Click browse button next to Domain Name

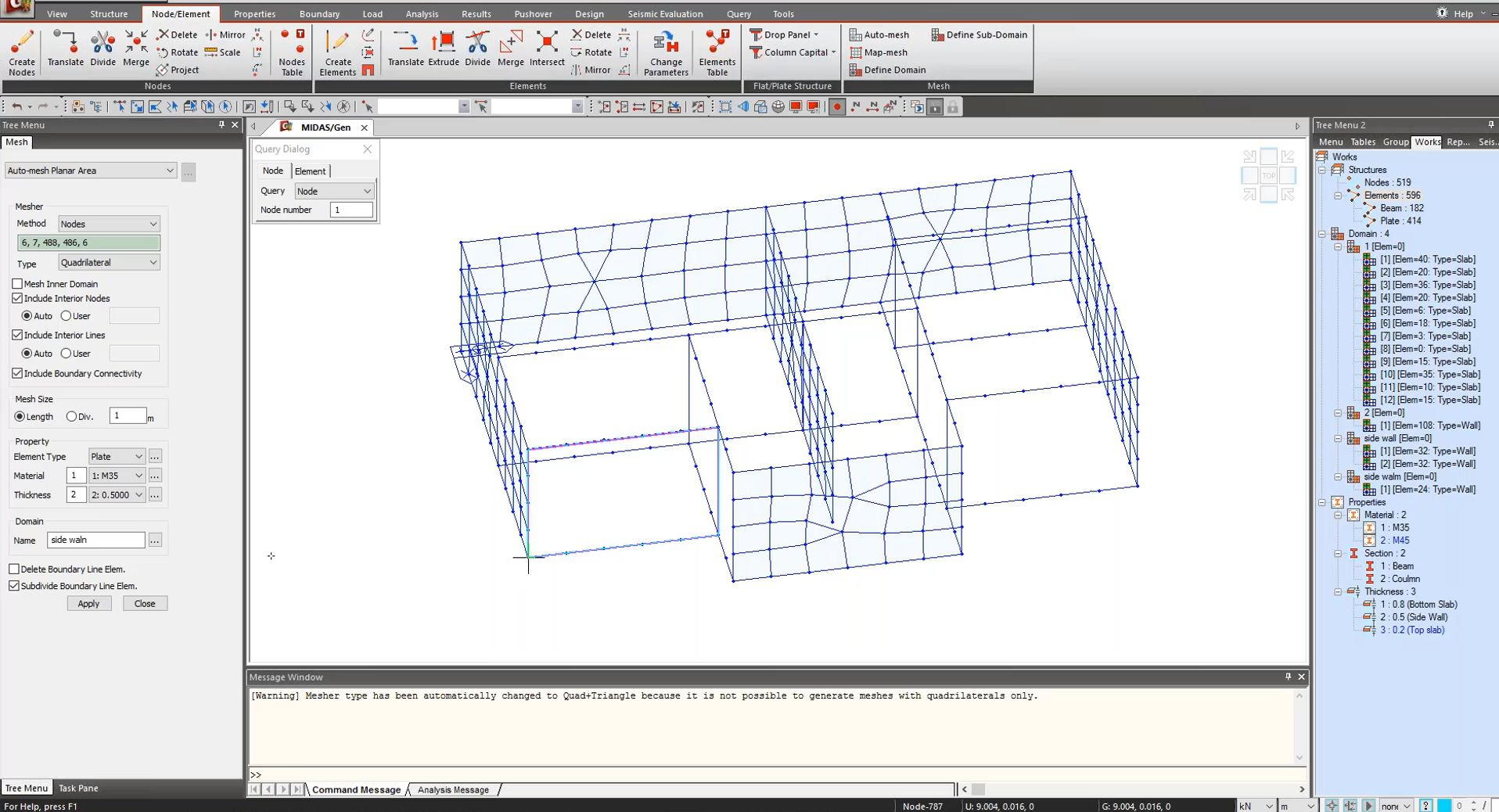click(x=155, y=540)
